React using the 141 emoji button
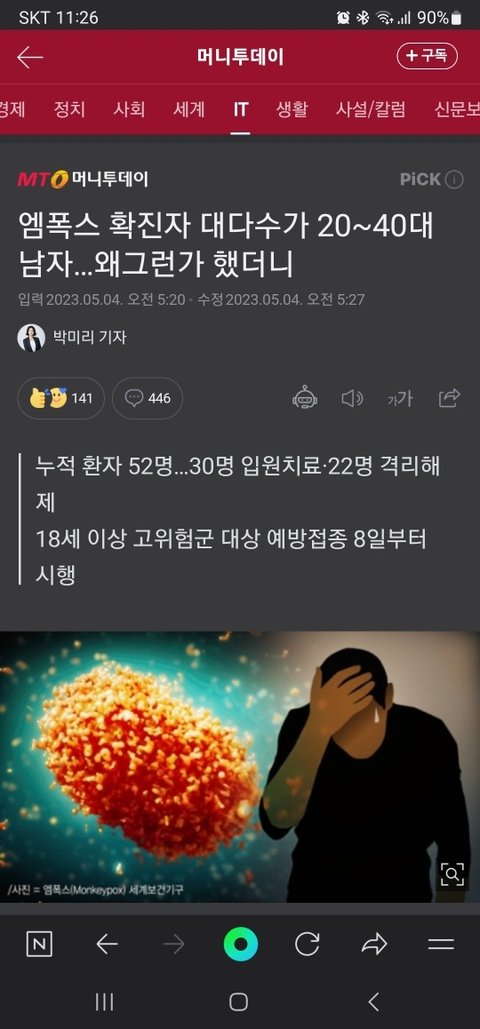 [61, 398]
